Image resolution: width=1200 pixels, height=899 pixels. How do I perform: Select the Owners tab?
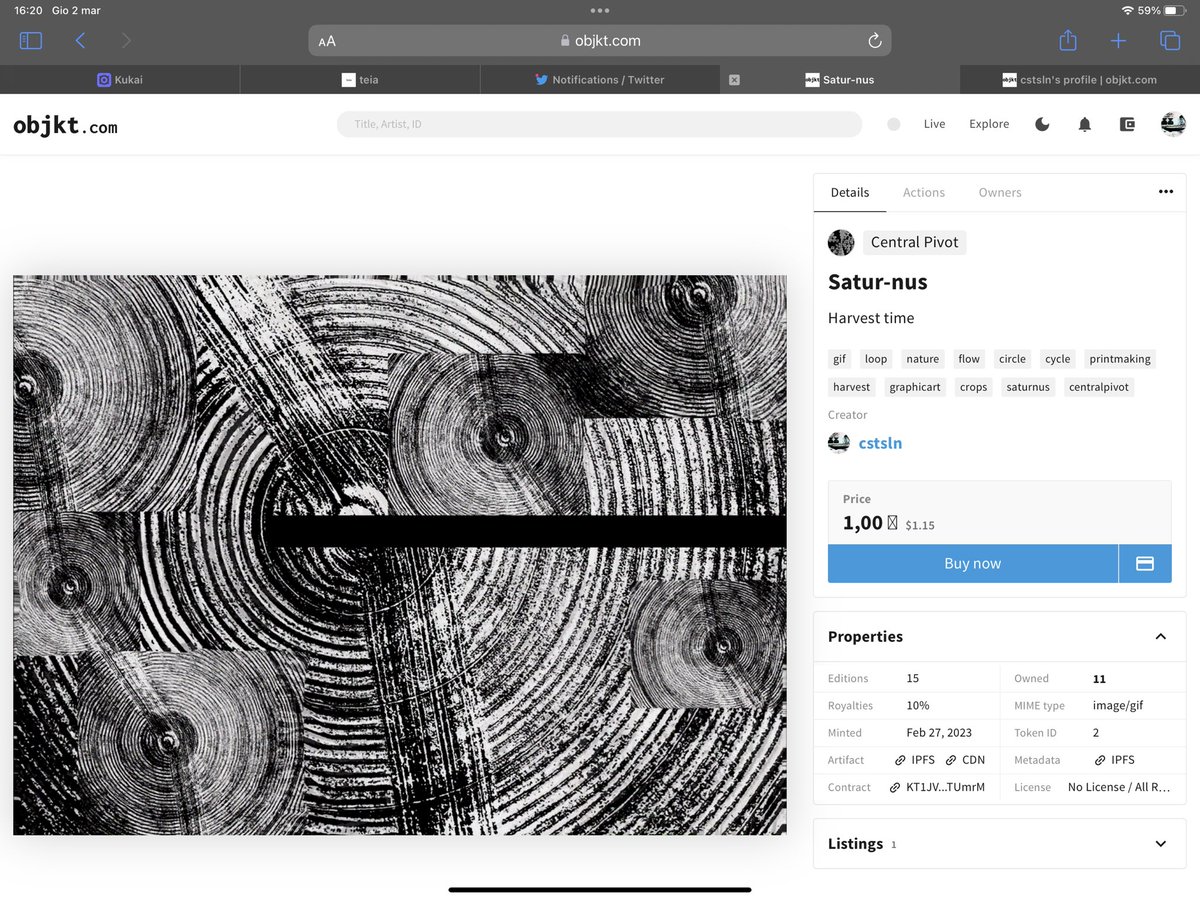point(1000,192)
